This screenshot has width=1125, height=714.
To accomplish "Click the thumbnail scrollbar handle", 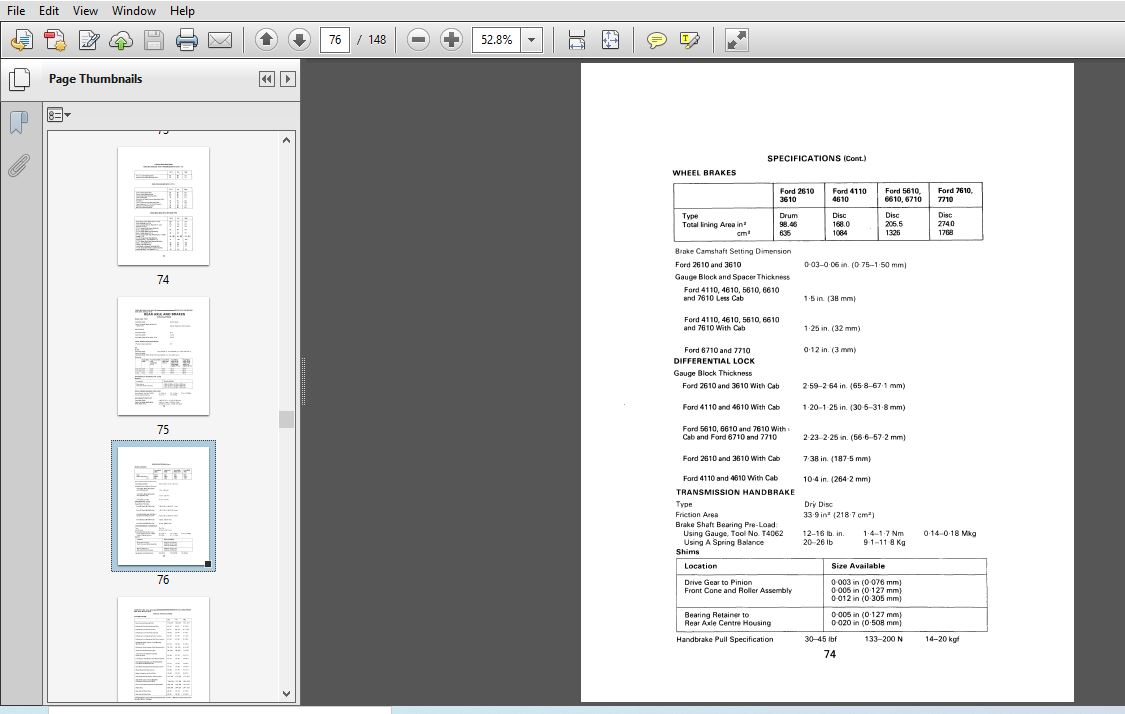I will tap(286, 419).
